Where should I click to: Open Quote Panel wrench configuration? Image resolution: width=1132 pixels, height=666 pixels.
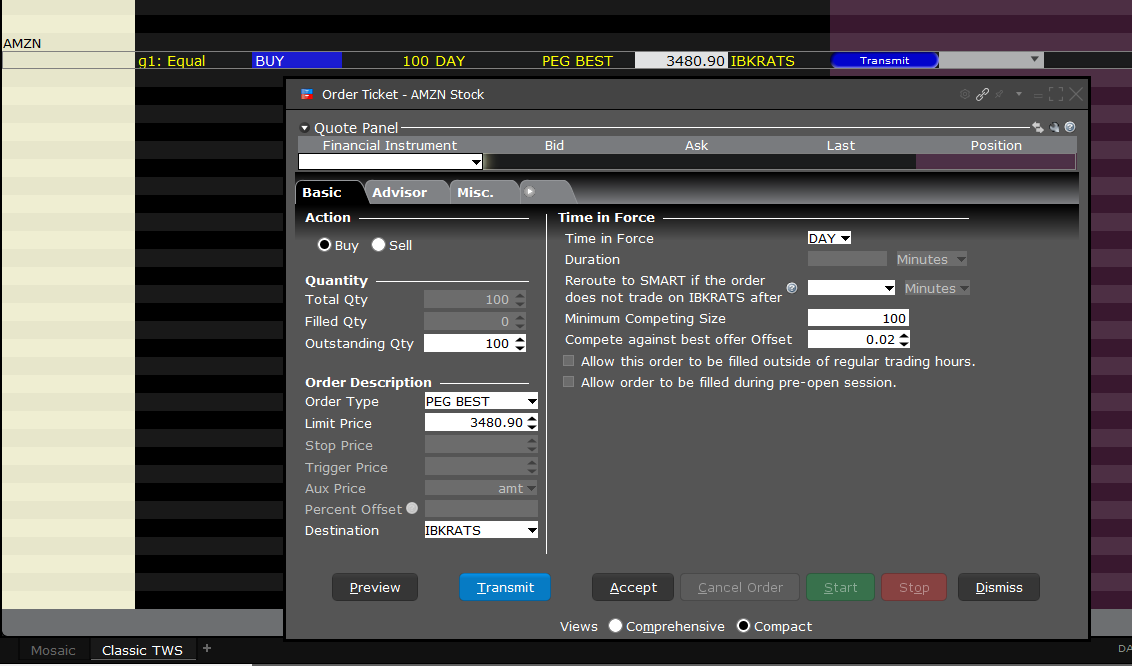(x=1054, y=128)
